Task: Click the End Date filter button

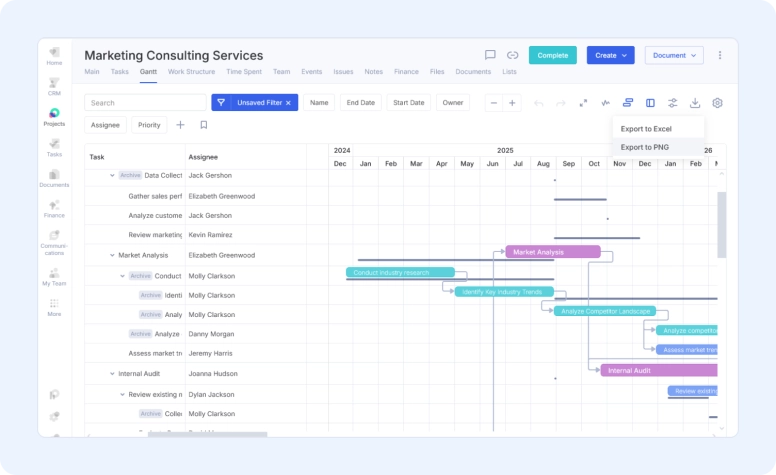Action: 361,103
